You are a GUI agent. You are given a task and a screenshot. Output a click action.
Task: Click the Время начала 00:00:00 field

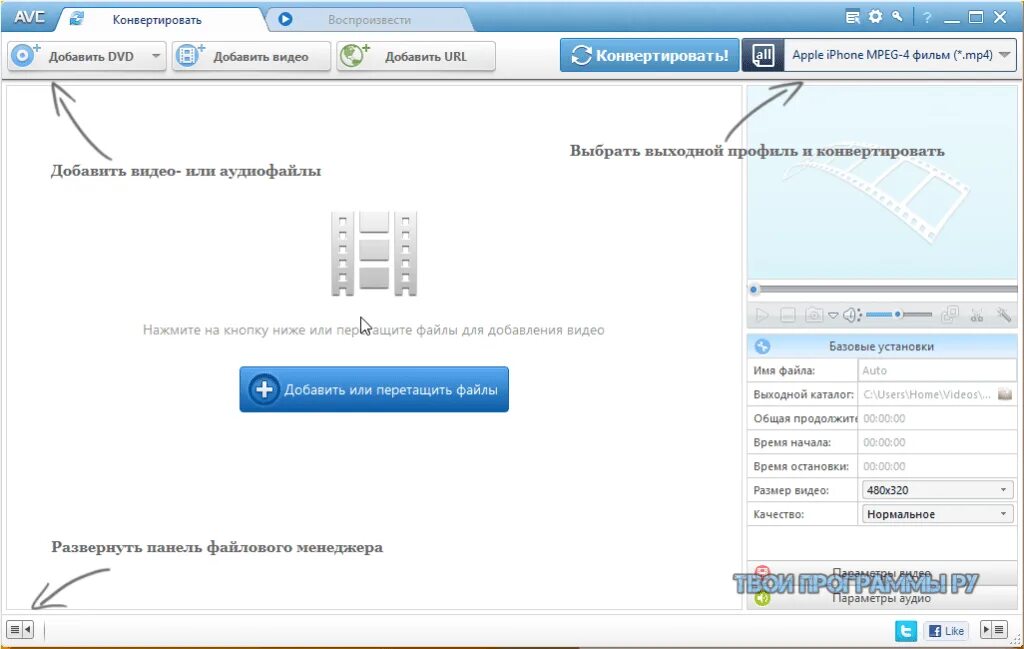pyautogui.click(x=936, y=442)
